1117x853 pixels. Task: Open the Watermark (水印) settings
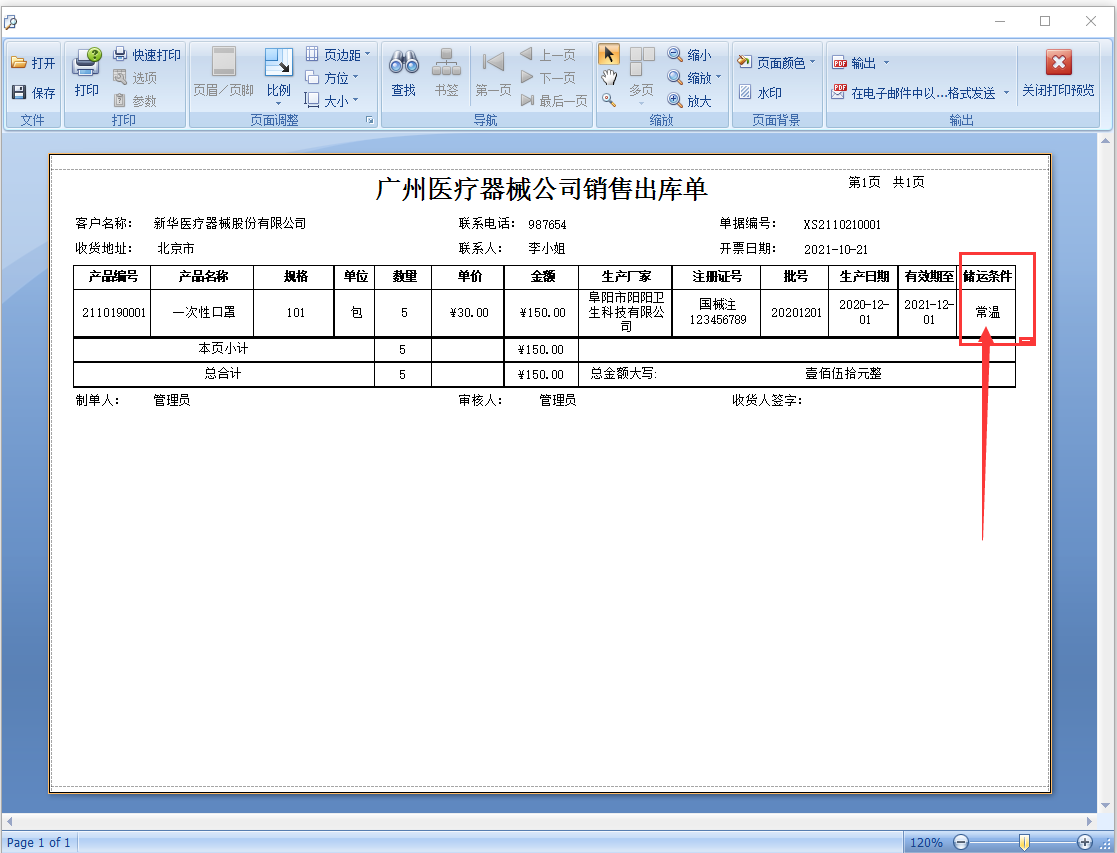click(x=760, y=93)
